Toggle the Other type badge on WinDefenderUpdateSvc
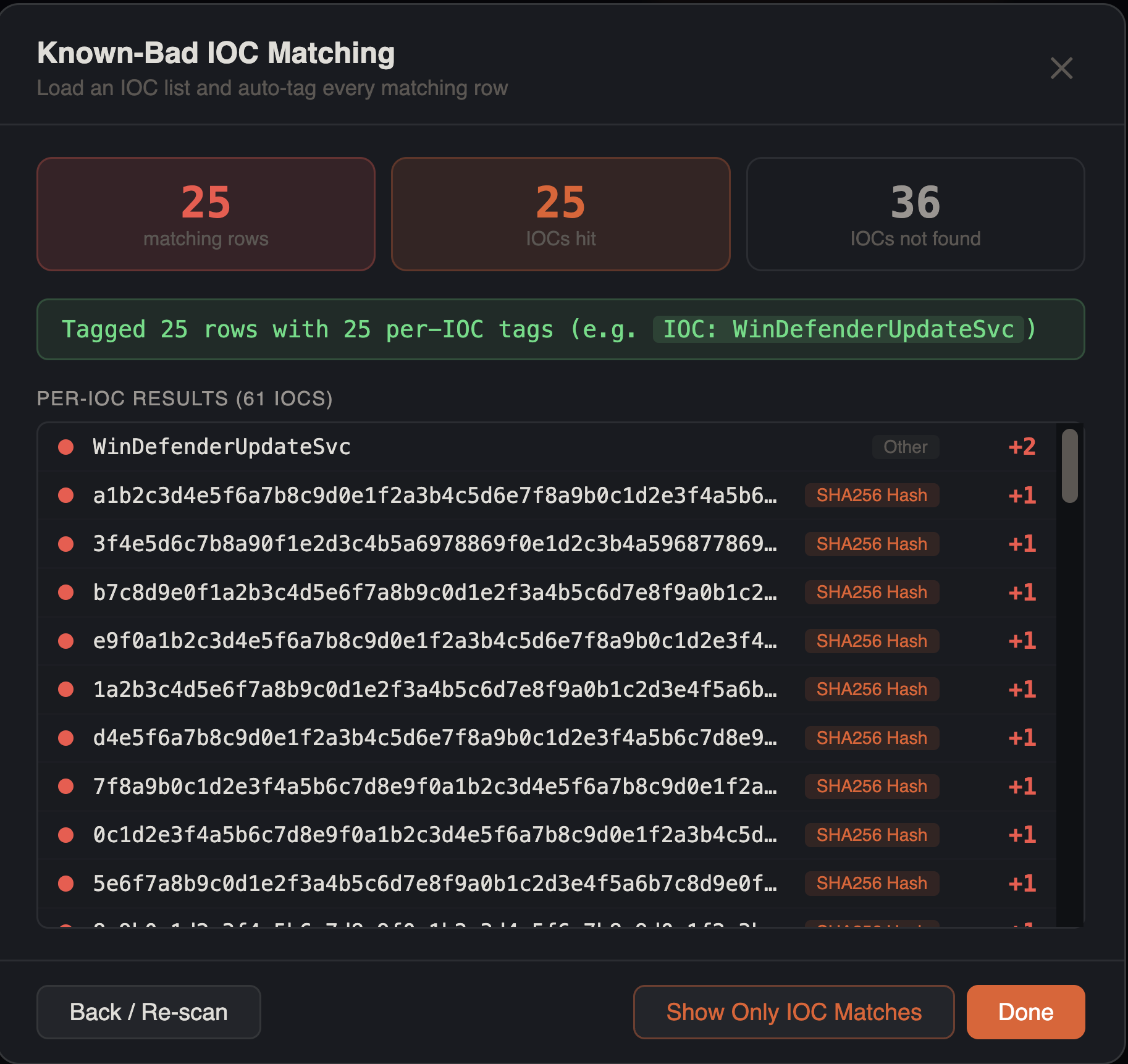1128x1064 pixels. click(905, 447)
